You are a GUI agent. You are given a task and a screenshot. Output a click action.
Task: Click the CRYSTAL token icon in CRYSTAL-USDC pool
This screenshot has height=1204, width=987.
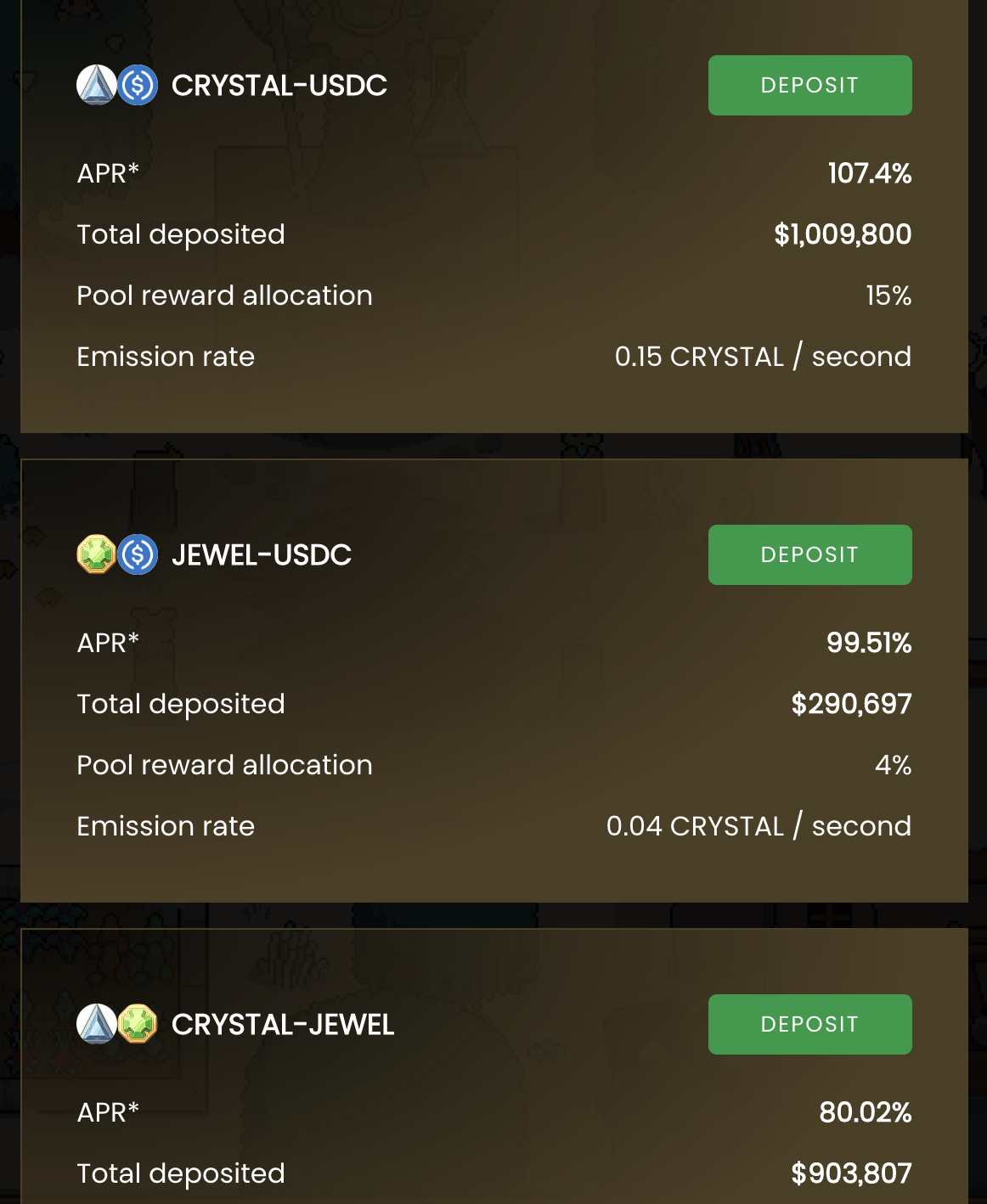coord(97,85)
